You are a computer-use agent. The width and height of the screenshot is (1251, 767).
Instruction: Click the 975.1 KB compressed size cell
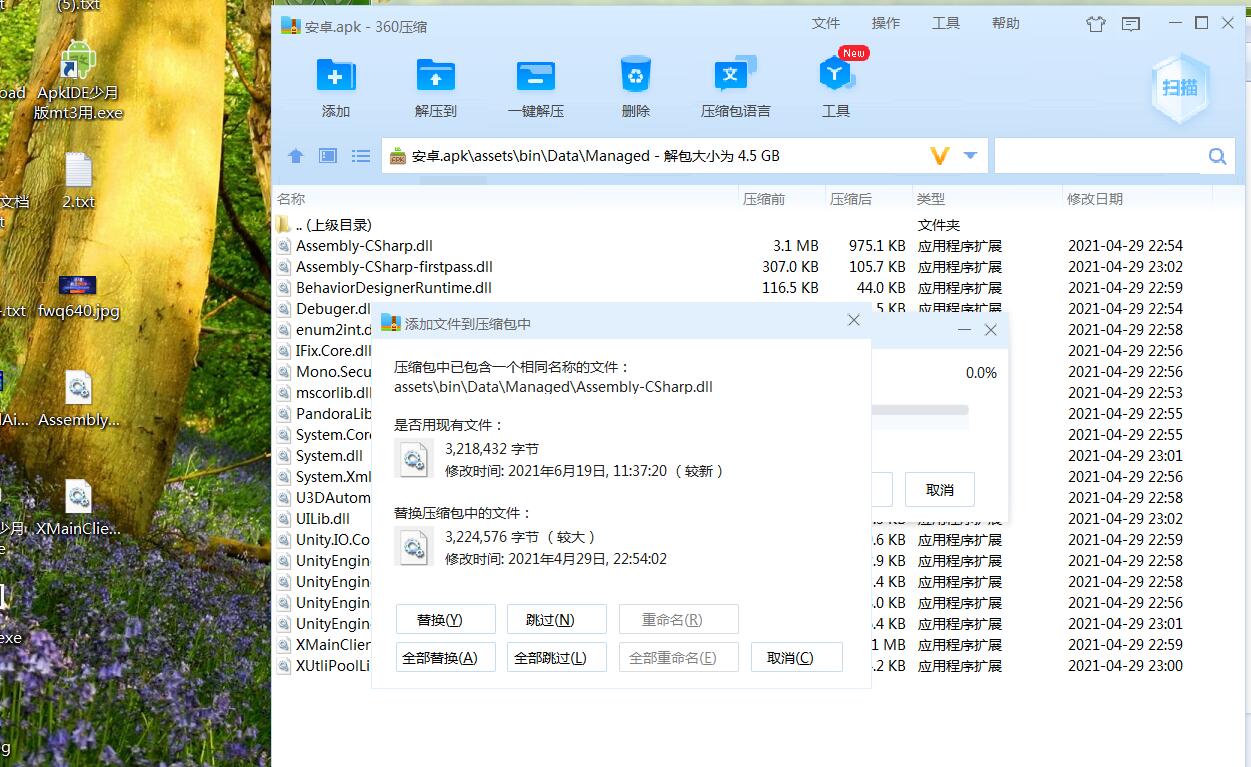(877, 246)
